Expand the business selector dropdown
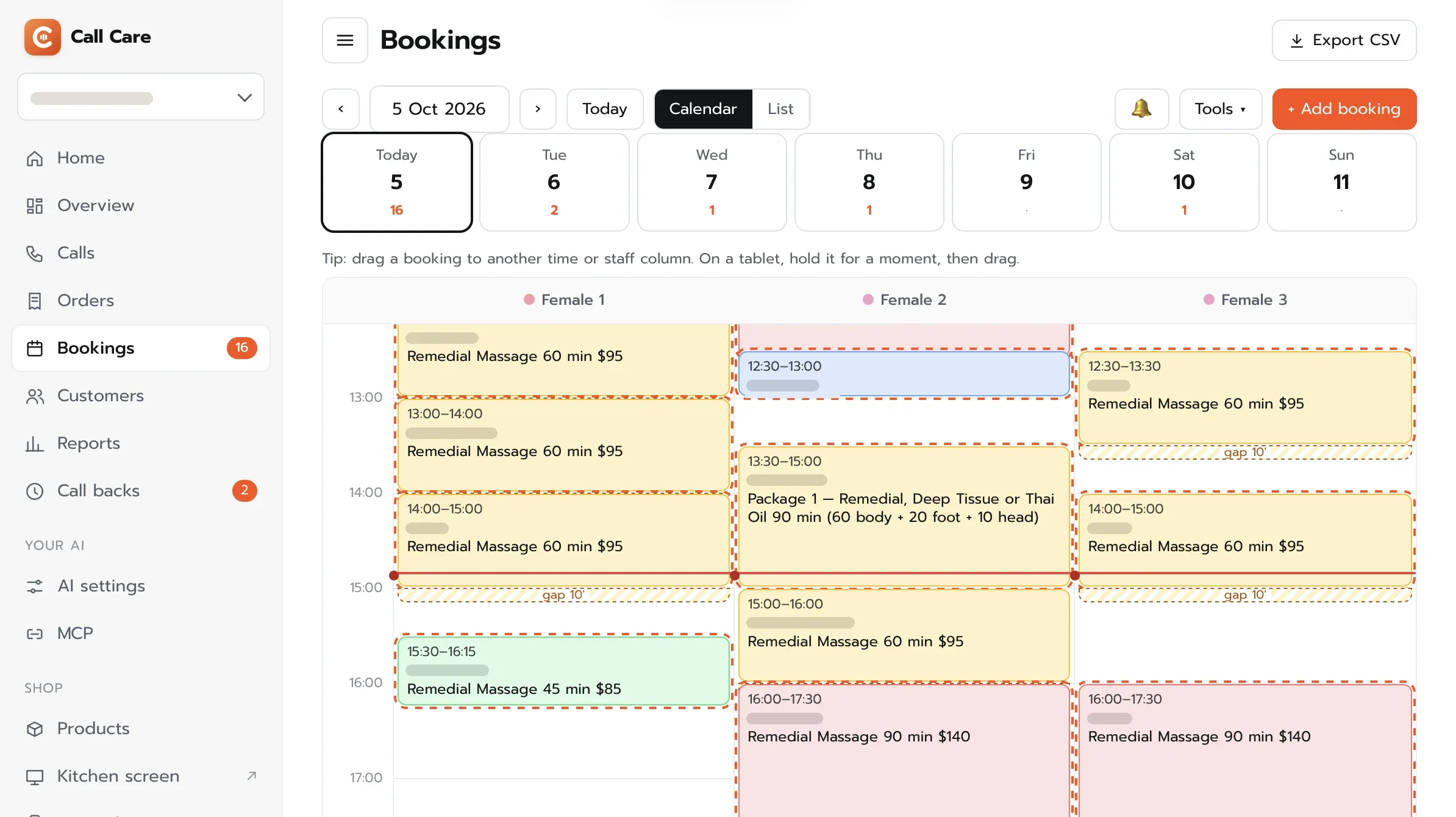 141,98
